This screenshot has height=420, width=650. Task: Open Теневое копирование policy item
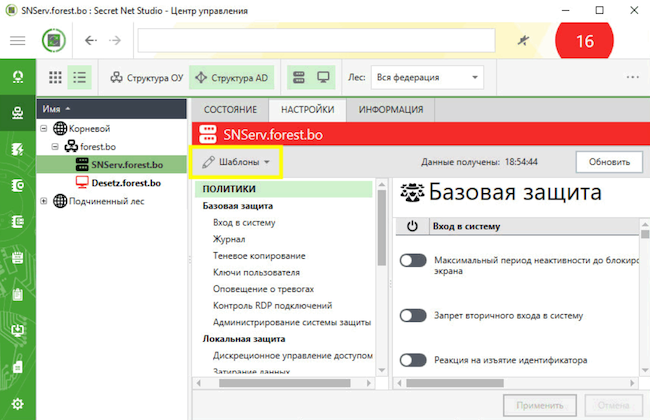(259, 256)
